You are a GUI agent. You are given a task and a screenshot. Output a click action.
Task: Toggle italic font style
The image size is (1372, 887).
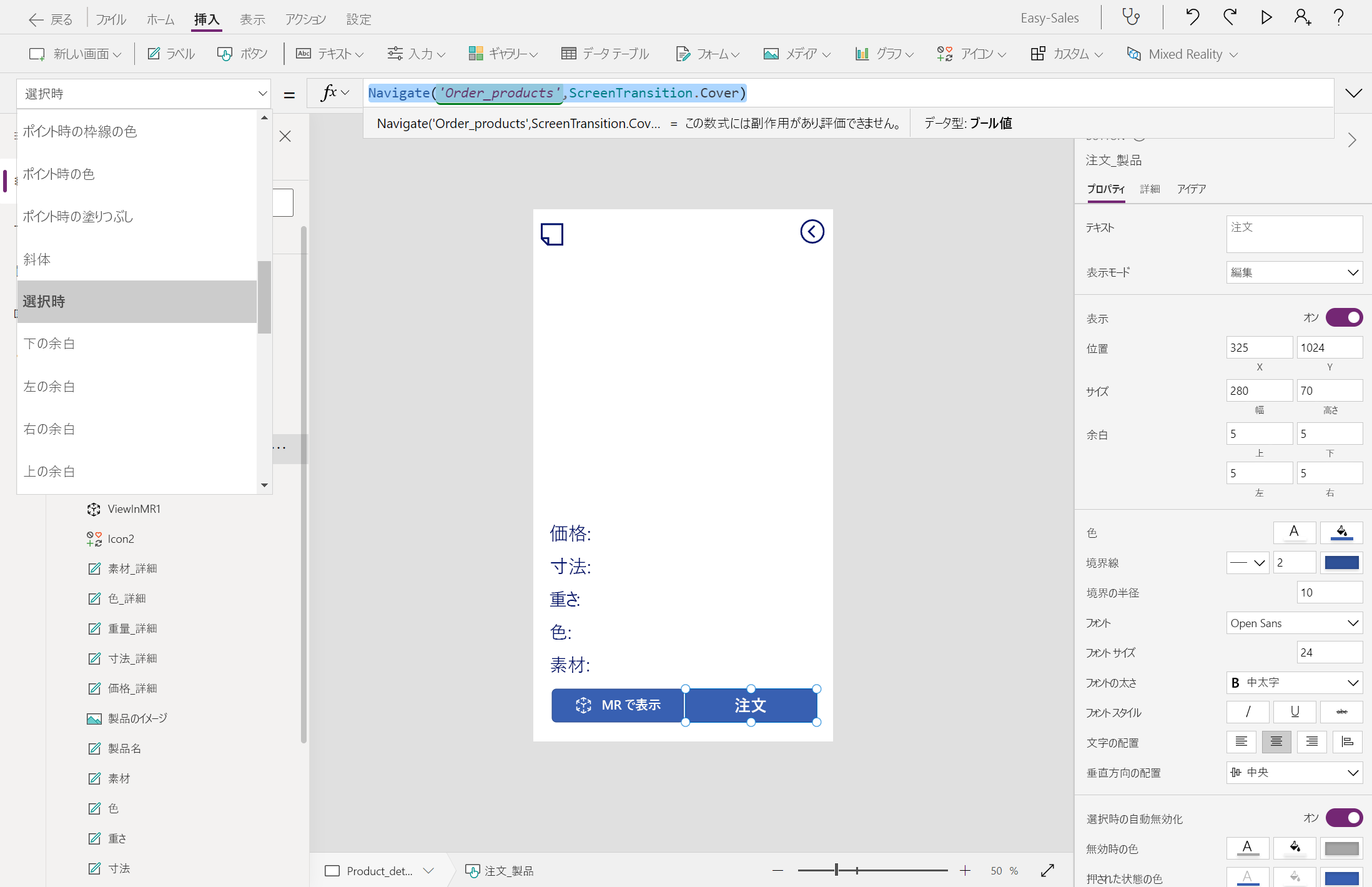pyautogui.click(x=1248, y=712)
